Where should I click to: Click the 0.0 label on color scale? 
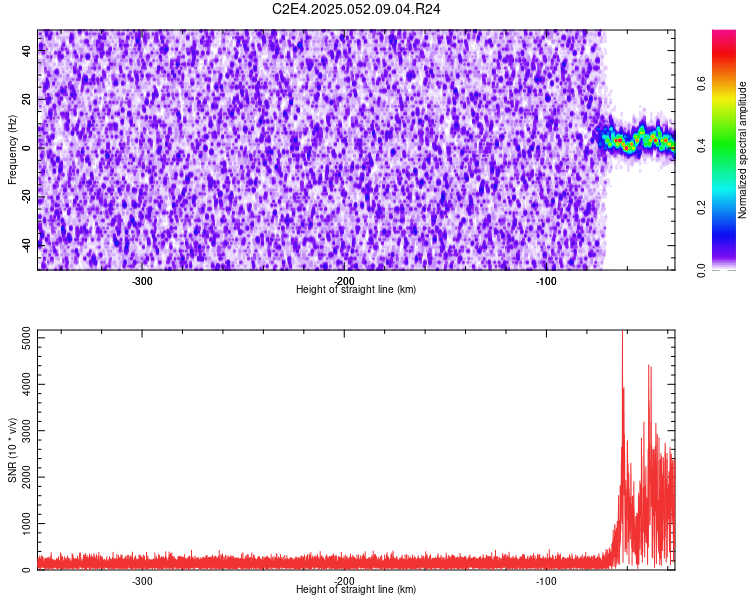coord(701,270)
